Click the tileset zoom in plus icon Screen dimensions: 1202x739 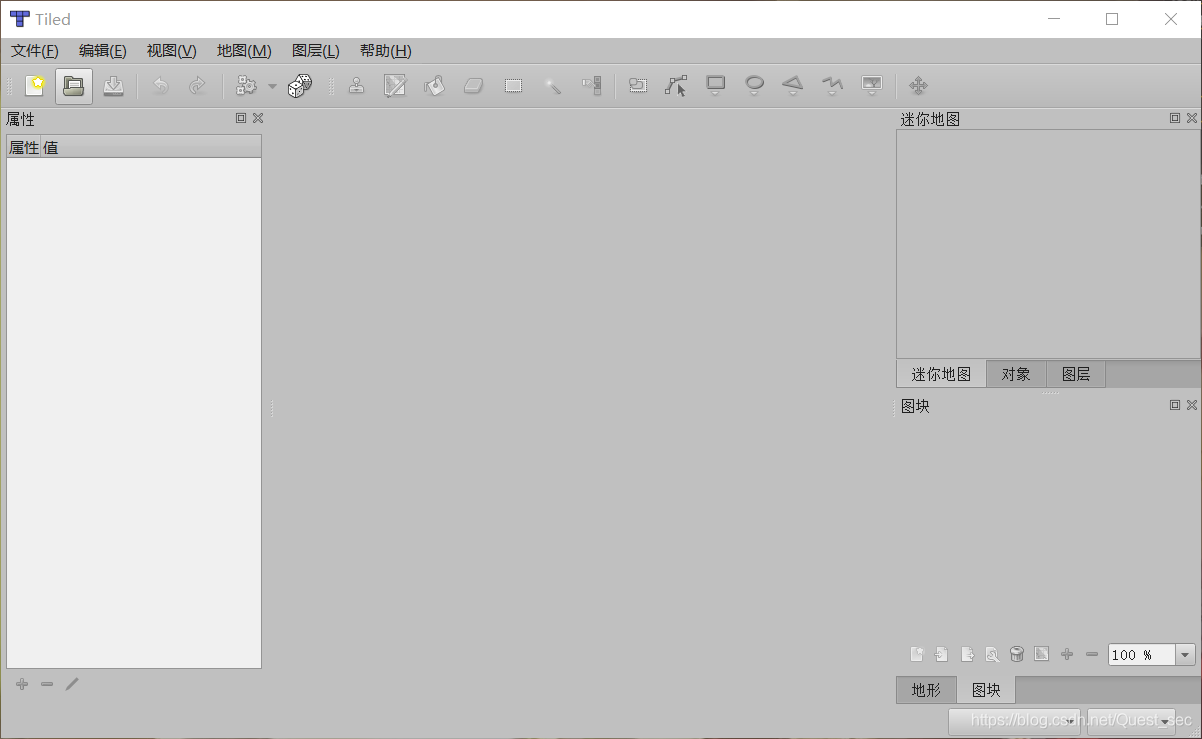(x=1067, y=655)
